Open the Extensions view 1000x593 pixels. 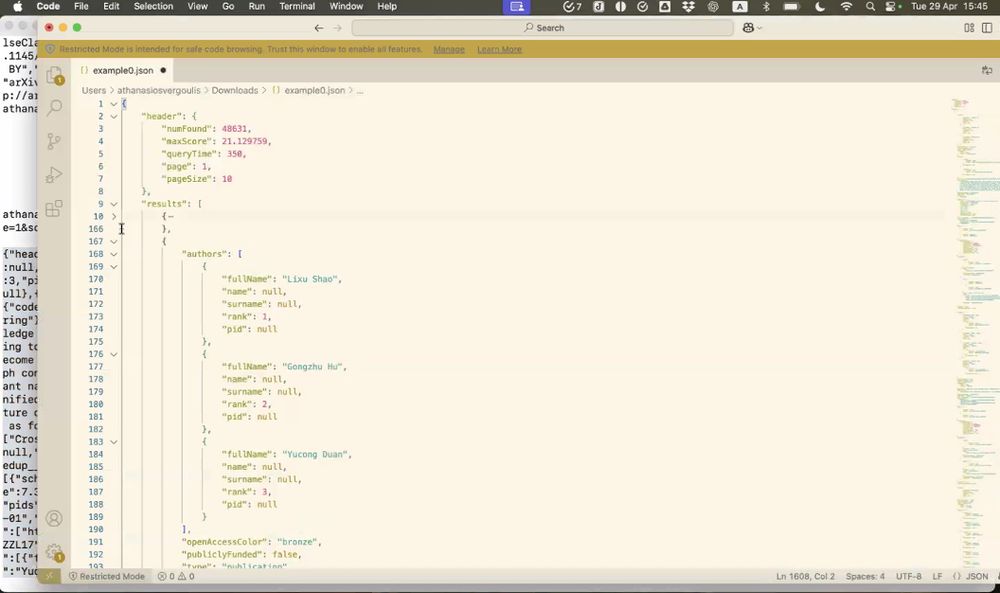point(54,209)
